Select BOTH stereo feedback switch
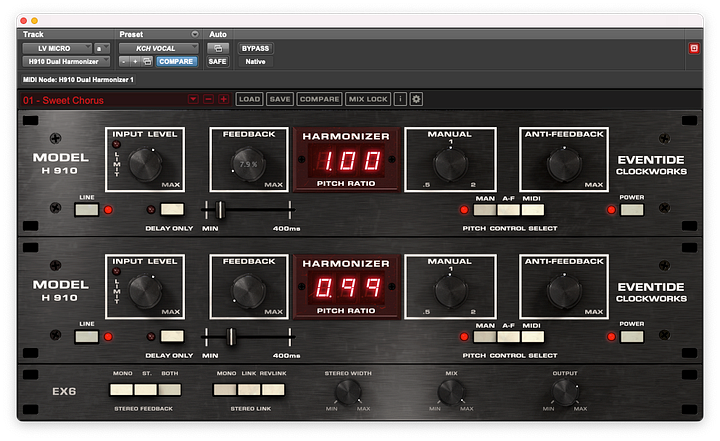The image size is (720, 441). pyautogui.click(x=169, y=390)
